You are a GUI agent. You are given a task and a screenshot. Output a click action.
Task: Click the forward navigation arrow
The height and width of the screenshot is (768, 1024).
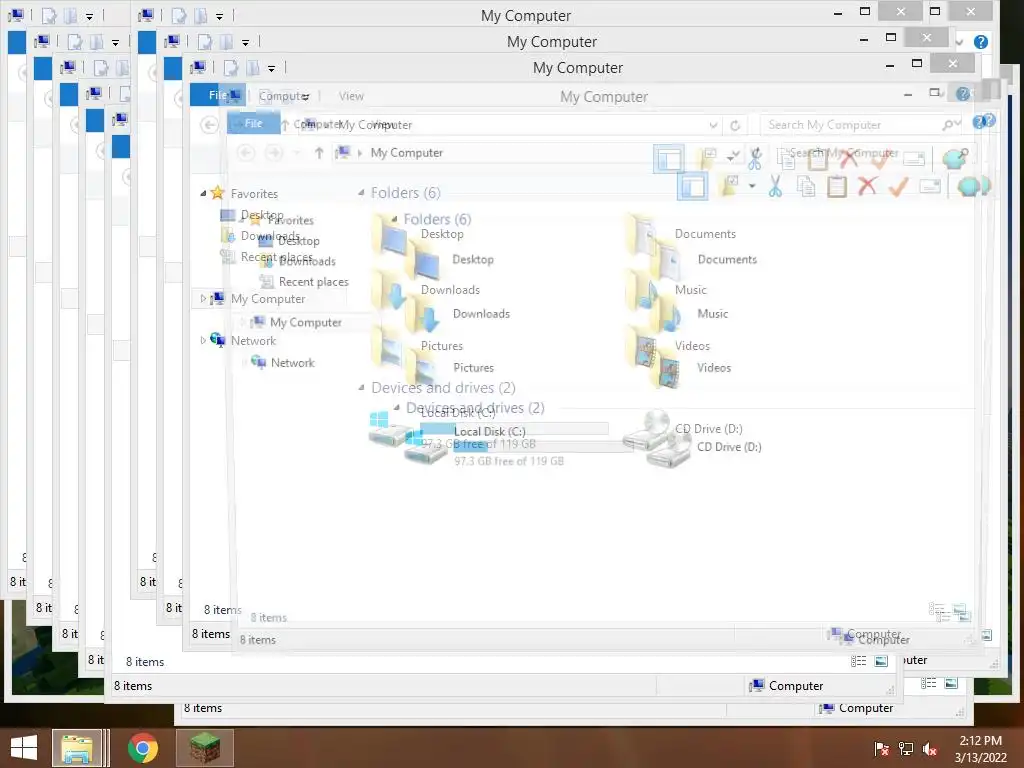[x=274, y=153]
